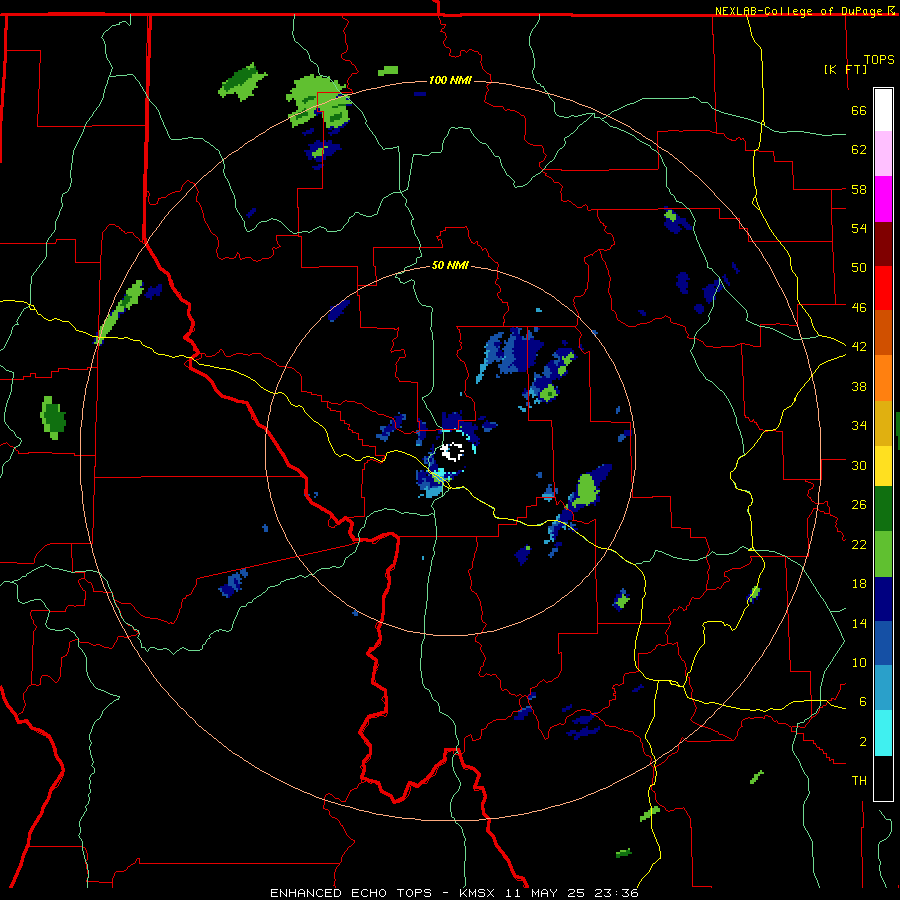Click the legend value '54'
The image size is (900, 900).
[859, 228]
